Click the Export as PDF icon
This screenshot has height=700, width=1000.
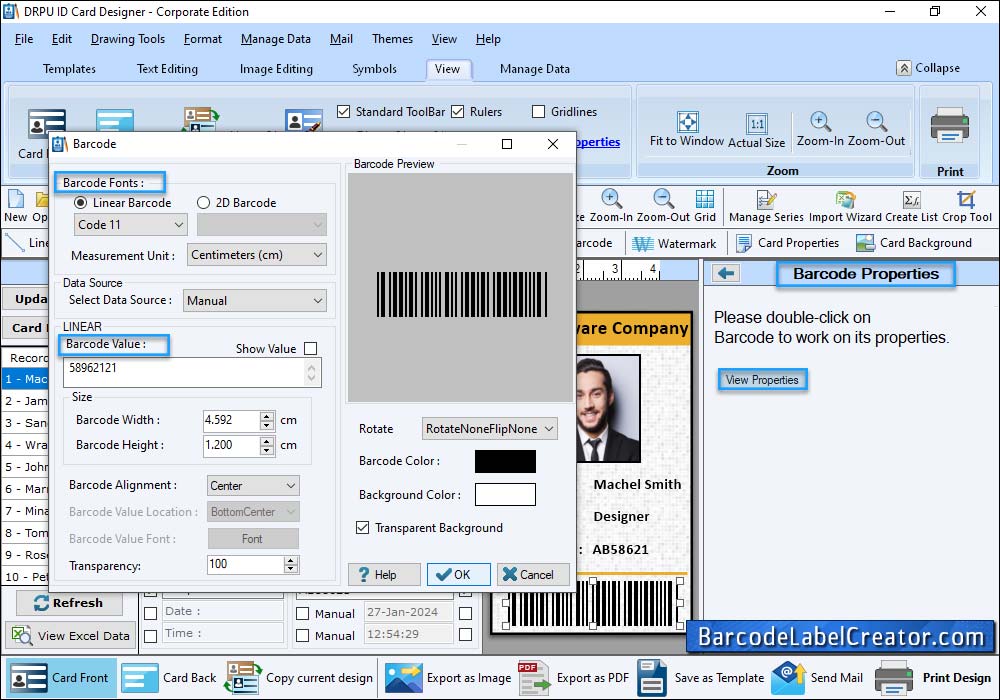pos(534,678)
